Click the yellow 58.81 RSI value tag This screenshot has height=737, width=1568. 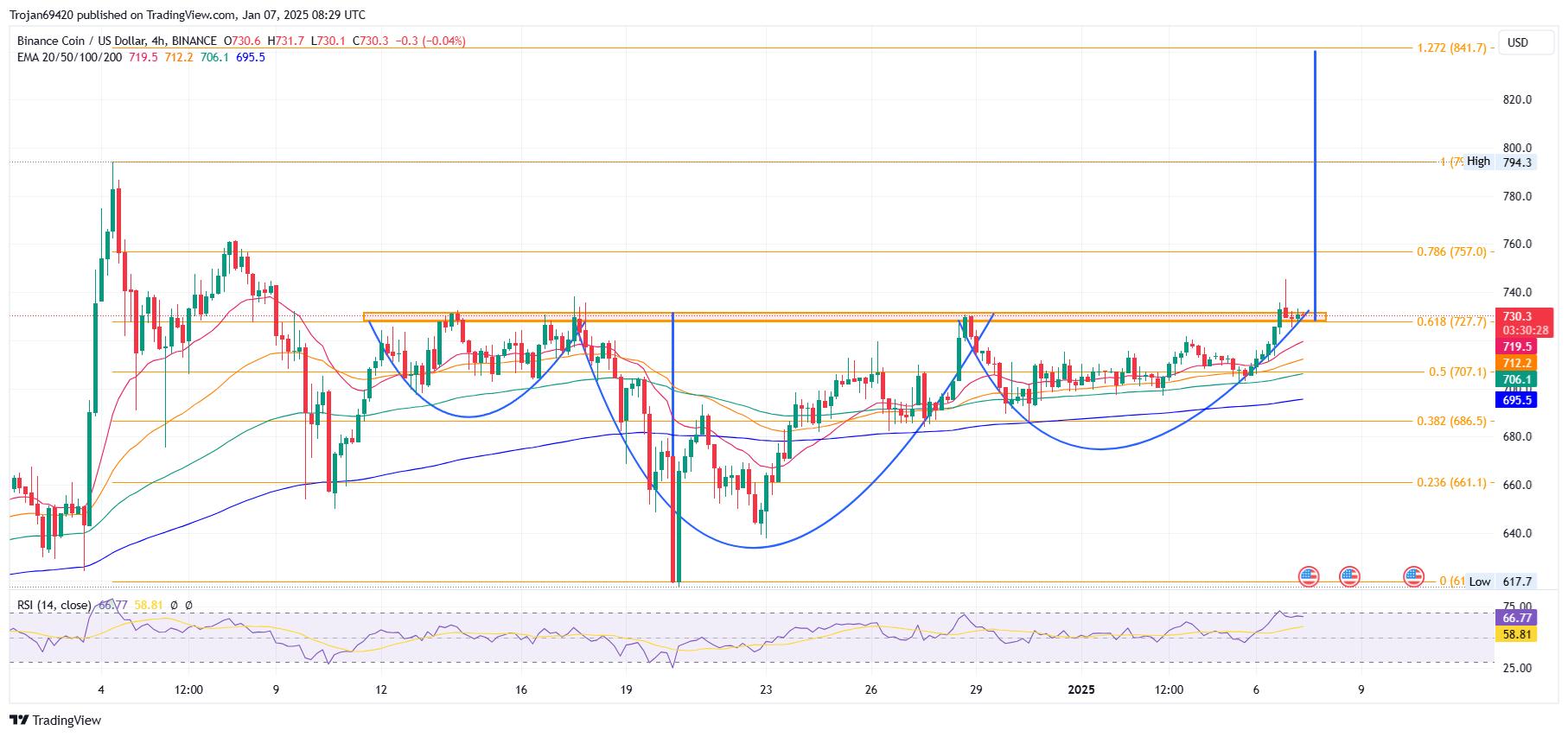[x=1517, y=633]
